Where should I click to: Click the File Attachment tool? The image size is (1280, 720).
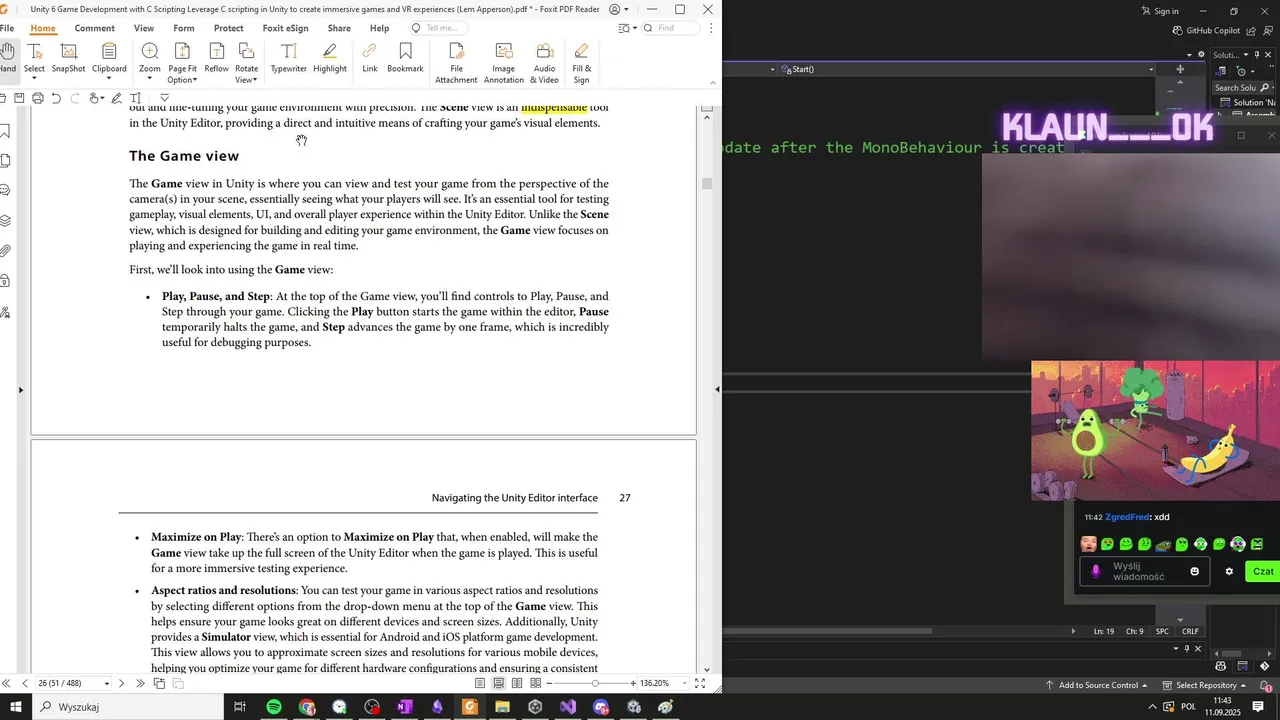click(x=456, y=63)
